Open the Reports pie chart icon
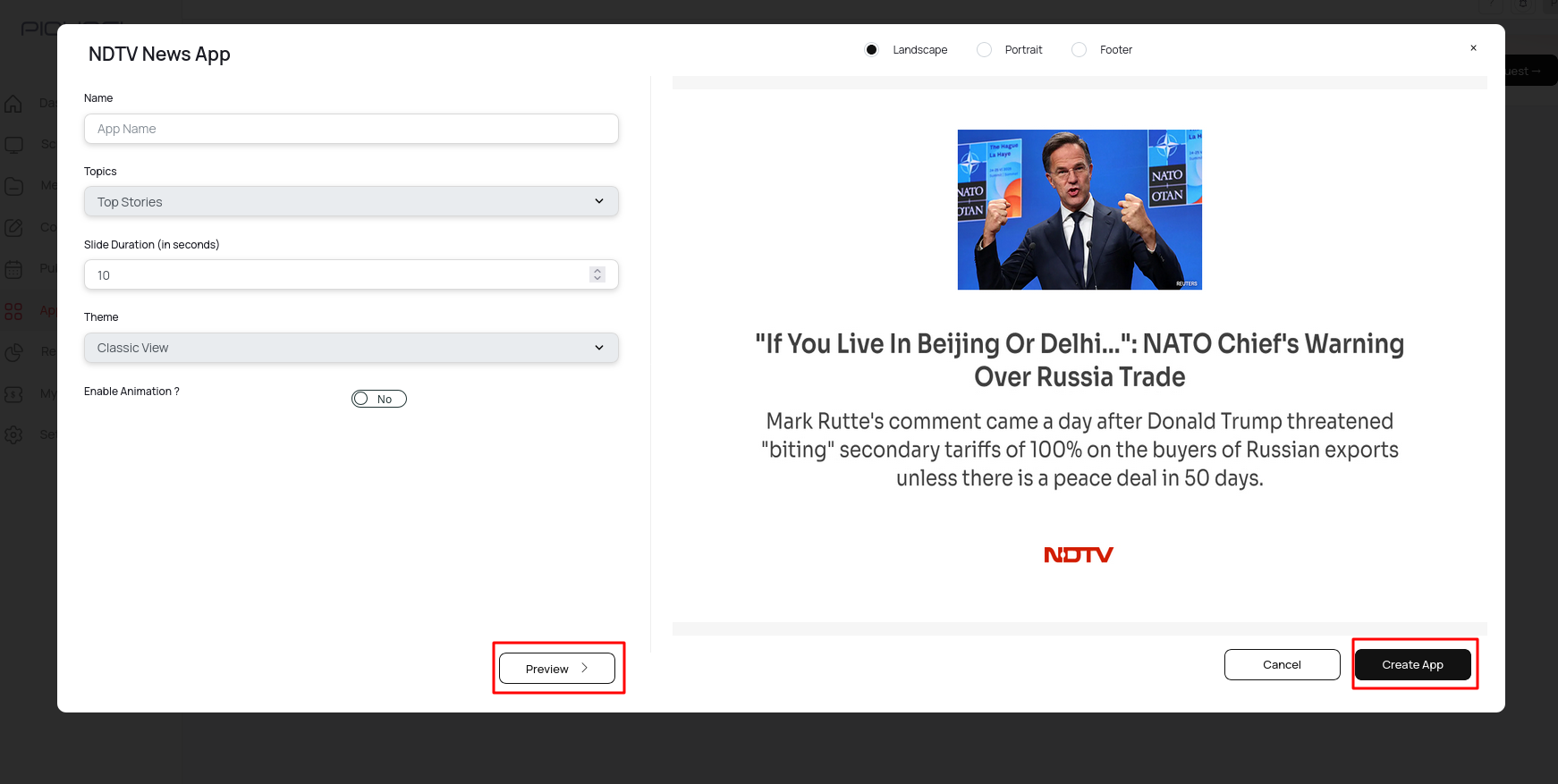Screen dimensions: 1558x784 (13, 352)
